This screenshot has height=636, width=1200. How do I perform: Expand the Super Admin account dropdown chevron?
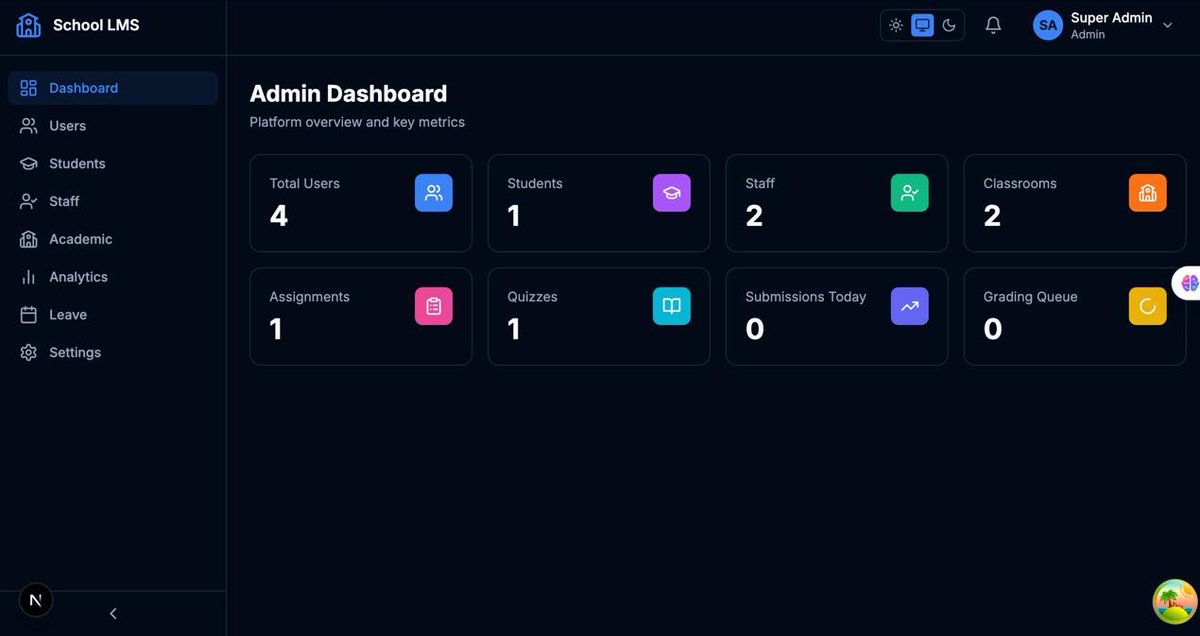pos(1167,25)
